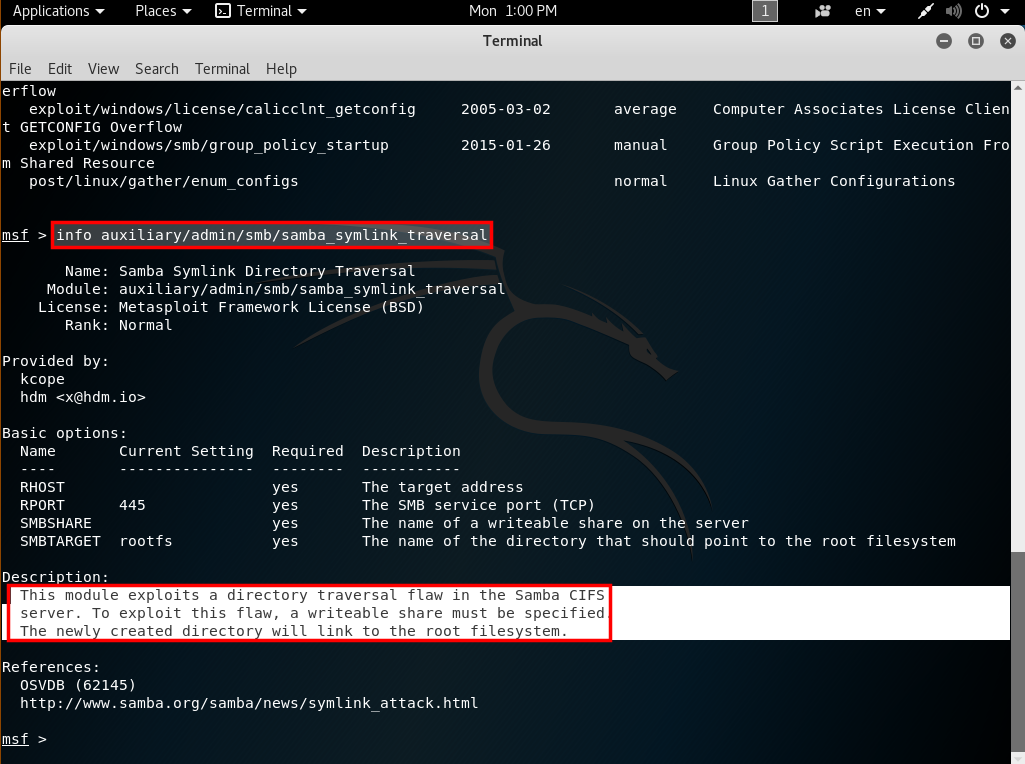Click the wired network connection icon

[927, 11]
